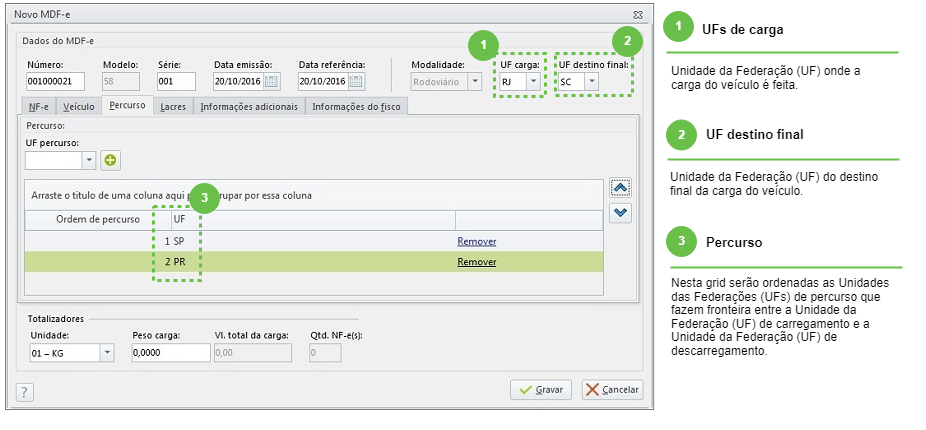The image size is (926, 430).
Task: Click the green add UF percurso button
Action: coord(110,160)
